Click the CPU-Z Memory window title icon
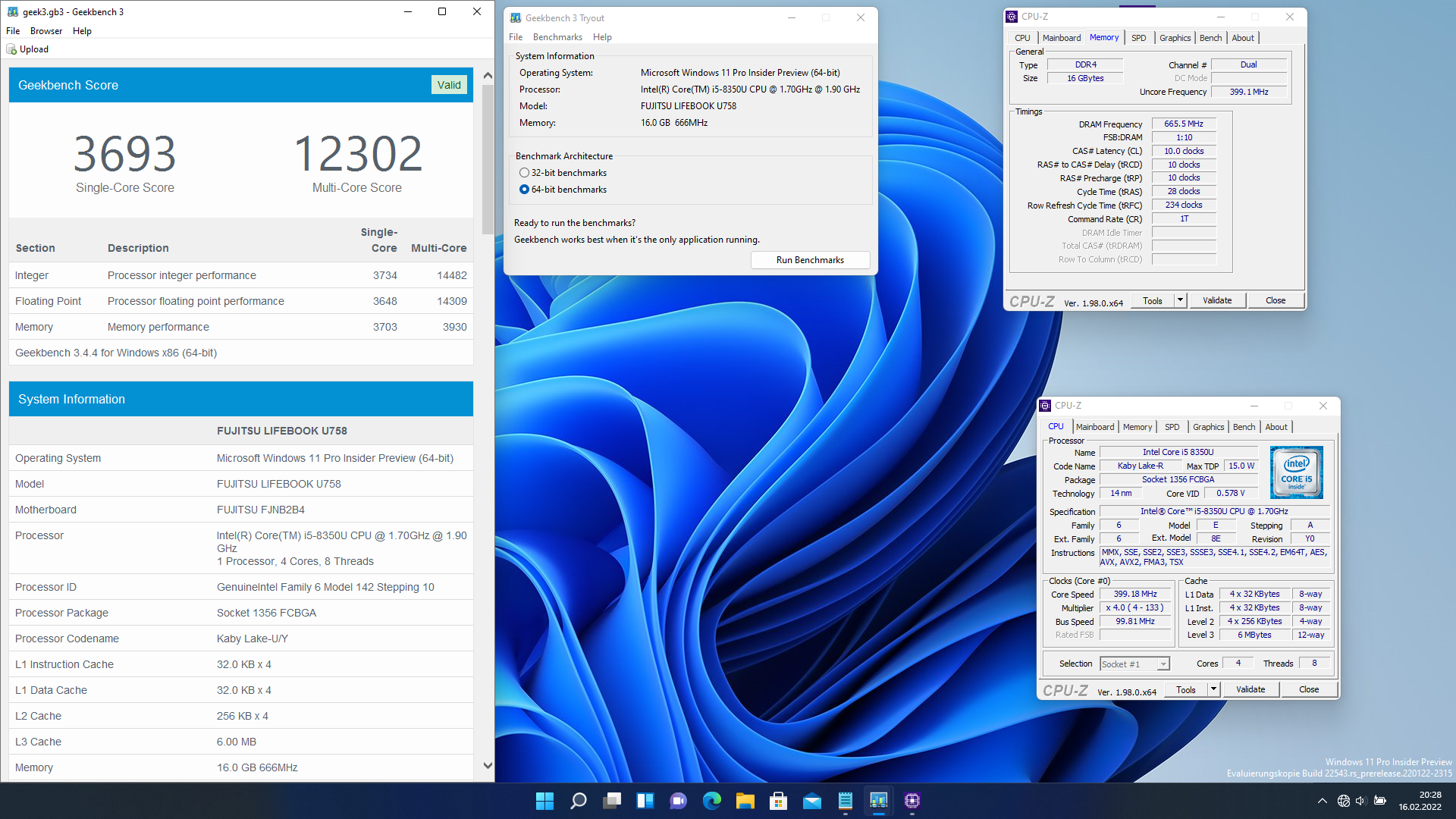Image resolution: width=1456 pixels, height=819 pixels. (1012, 17)
